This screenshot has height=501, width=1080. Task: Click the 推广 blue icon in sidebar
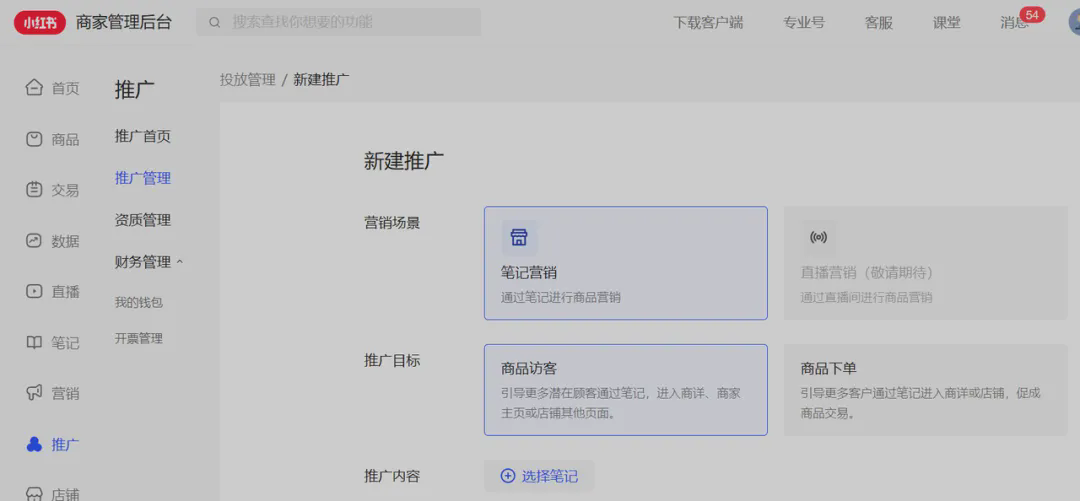point(34,444)
